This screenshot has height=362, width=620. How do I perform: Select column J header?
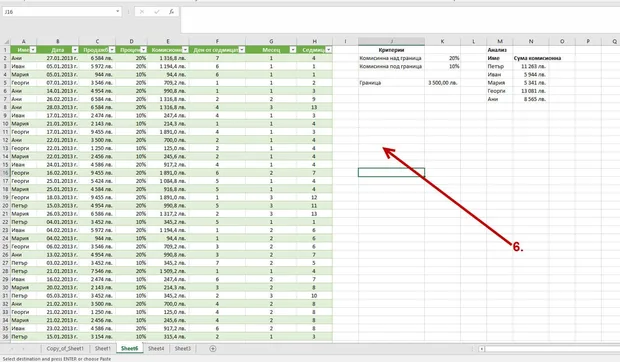[x=391, y=41]
